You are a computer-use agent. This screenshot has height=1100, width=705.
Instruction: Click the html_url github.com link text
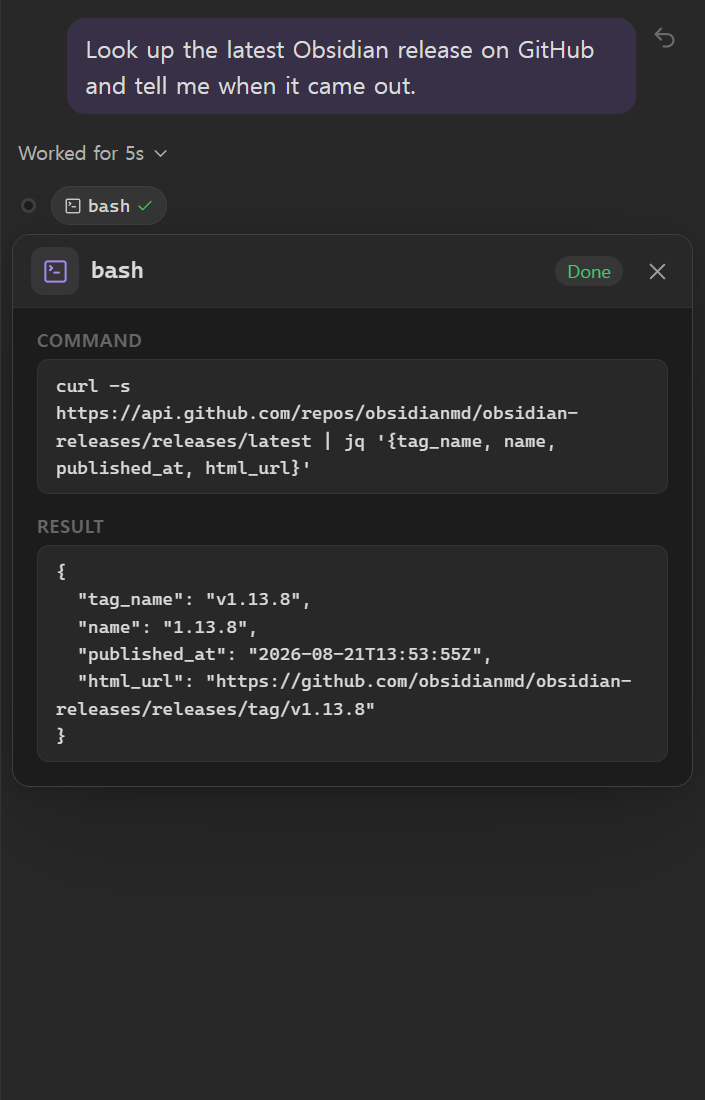click(x=344, y=695)
